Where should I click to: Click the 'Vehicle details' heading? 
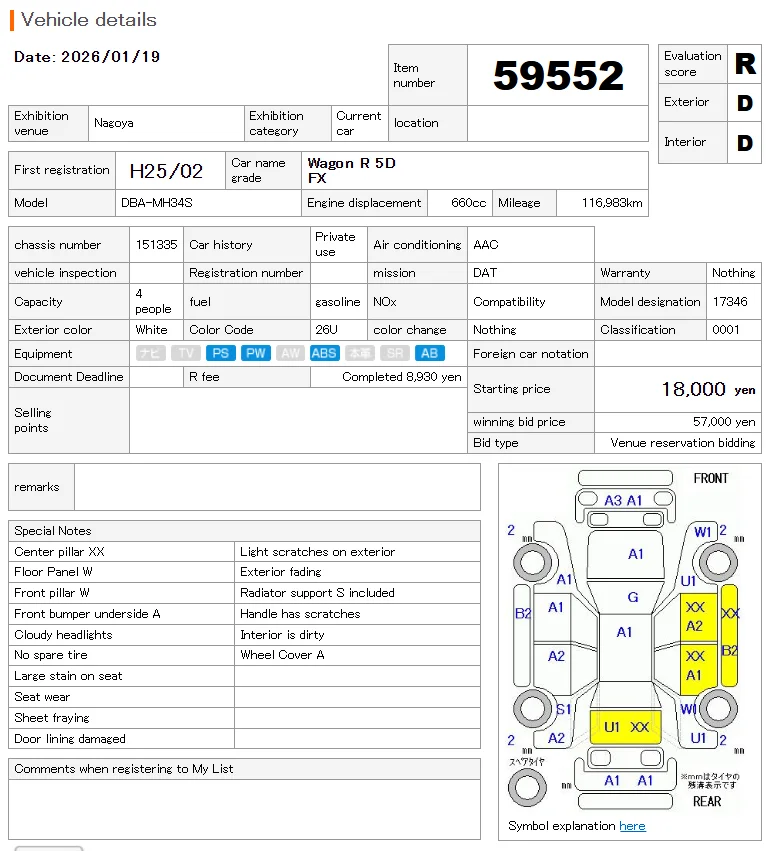[88, 20]
